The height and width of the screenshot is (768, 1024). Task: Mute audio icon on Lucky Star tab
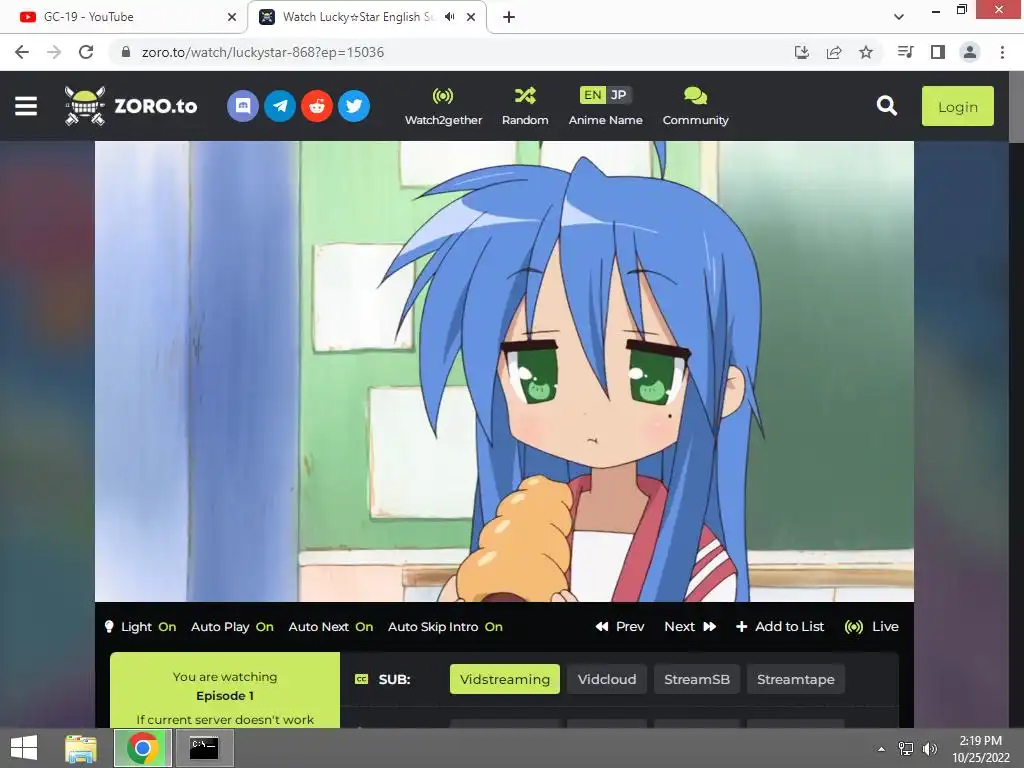click(449, 17)
